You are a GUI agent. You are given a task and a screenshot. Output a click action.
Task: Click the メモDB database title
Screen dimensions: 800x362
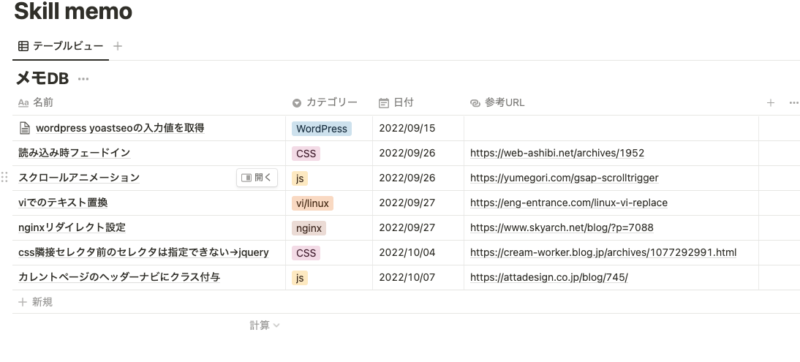[43, 79]
